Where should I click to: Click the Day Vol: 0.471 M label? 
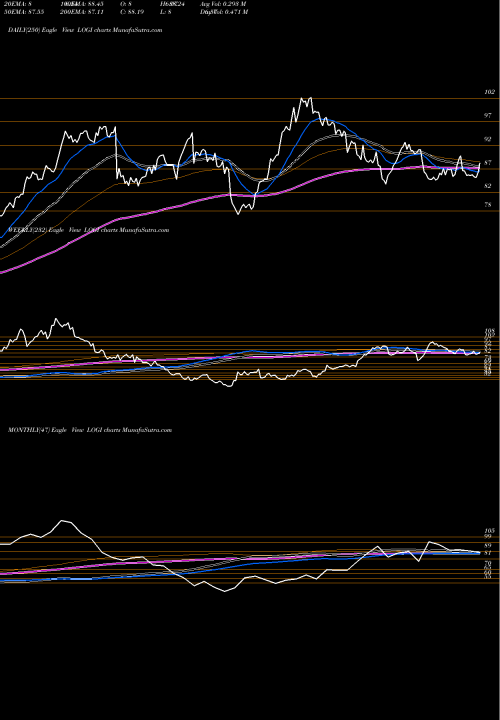(x=224, y=12)
